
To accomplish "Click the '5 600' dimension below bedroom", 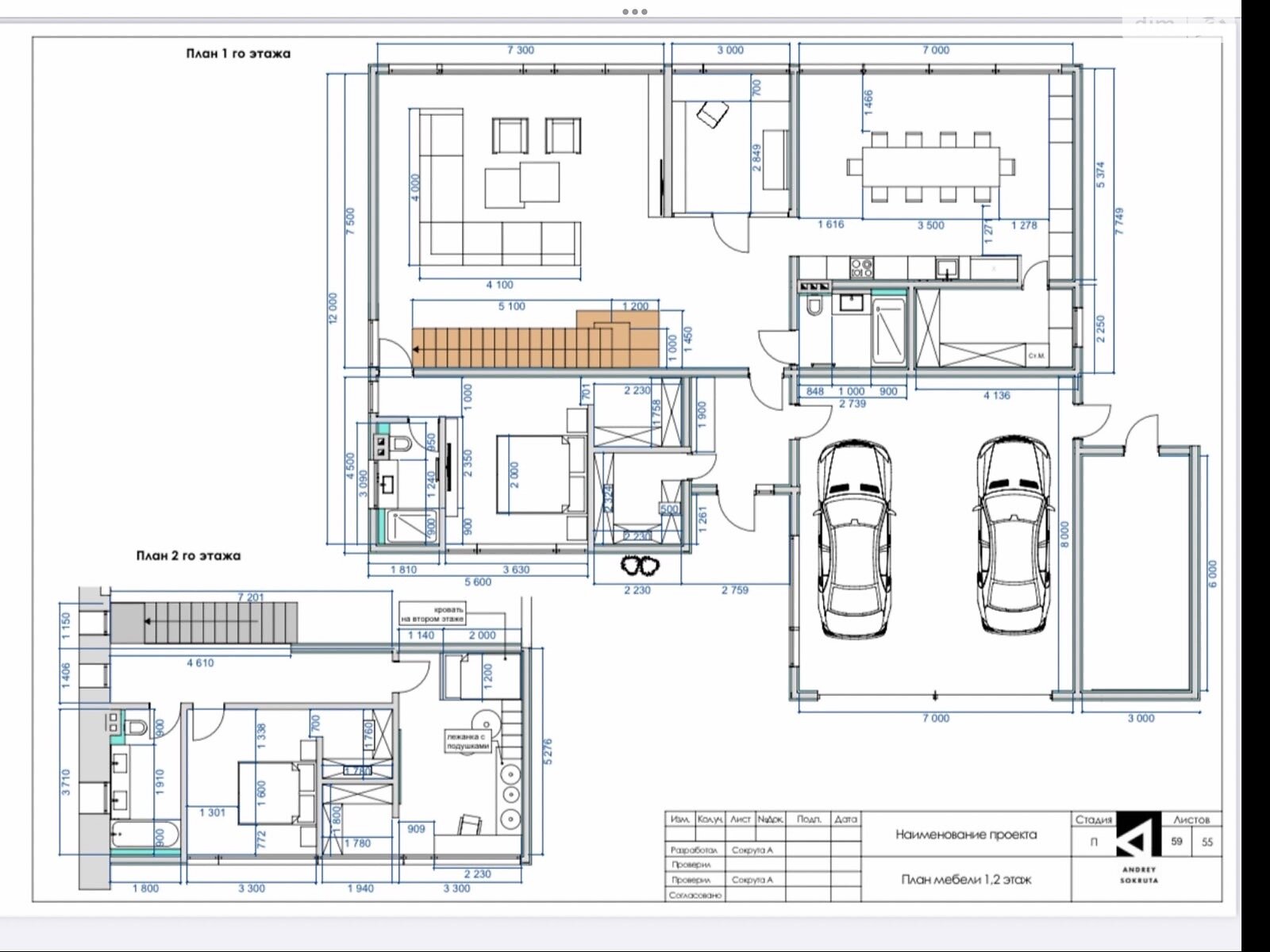I will pos(478,582).
